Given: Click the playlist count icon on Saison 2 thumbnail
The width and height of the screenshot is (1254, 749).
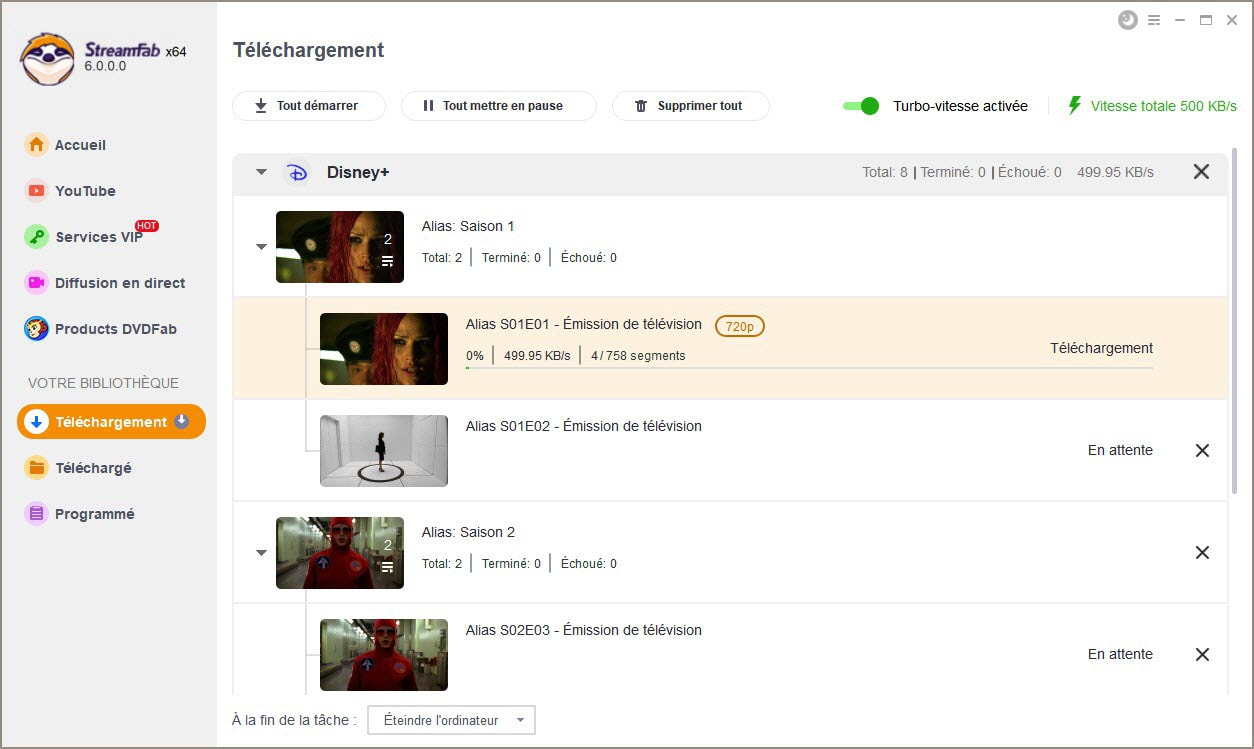Looking at the screenshot, I should (x=387, y=567).
